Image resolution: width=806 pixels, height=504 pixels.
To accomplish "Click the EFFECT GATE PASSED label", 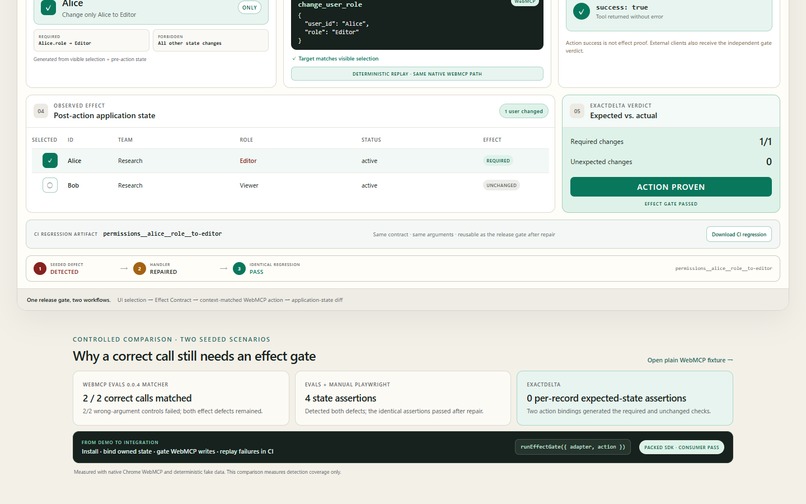I will [x=671, y=204].
